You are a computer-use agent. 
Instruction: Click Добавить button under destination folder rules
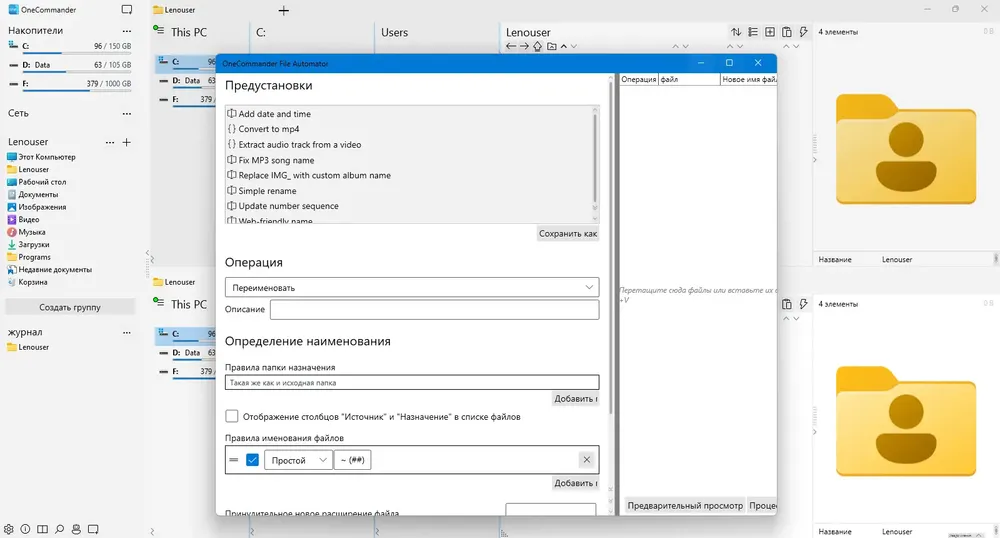click(575, 398)
